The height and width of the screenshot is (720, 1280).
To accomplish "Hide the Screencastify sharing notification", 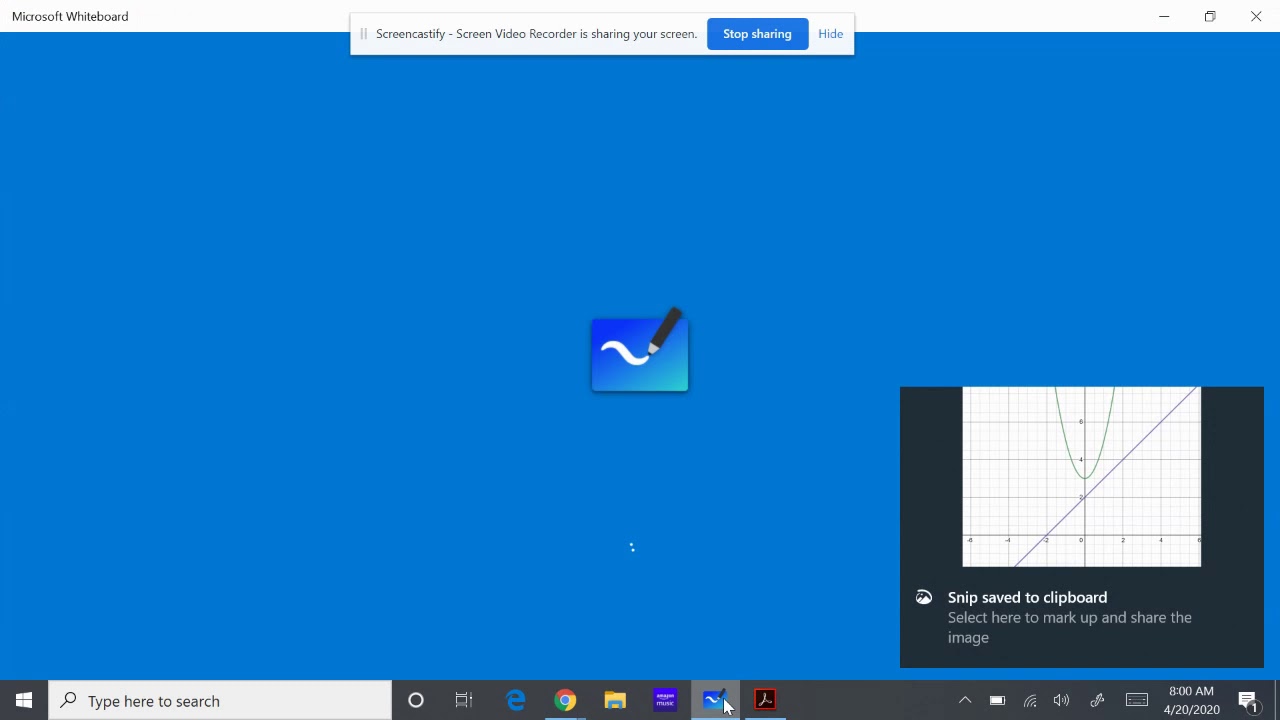I will coord(830,34).
